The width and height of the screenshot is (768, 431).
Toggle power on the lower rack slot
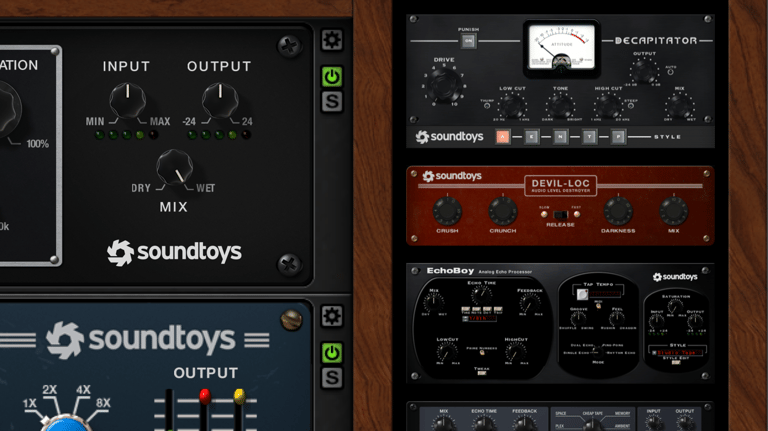pyautogui.click(x=332, y=353)
